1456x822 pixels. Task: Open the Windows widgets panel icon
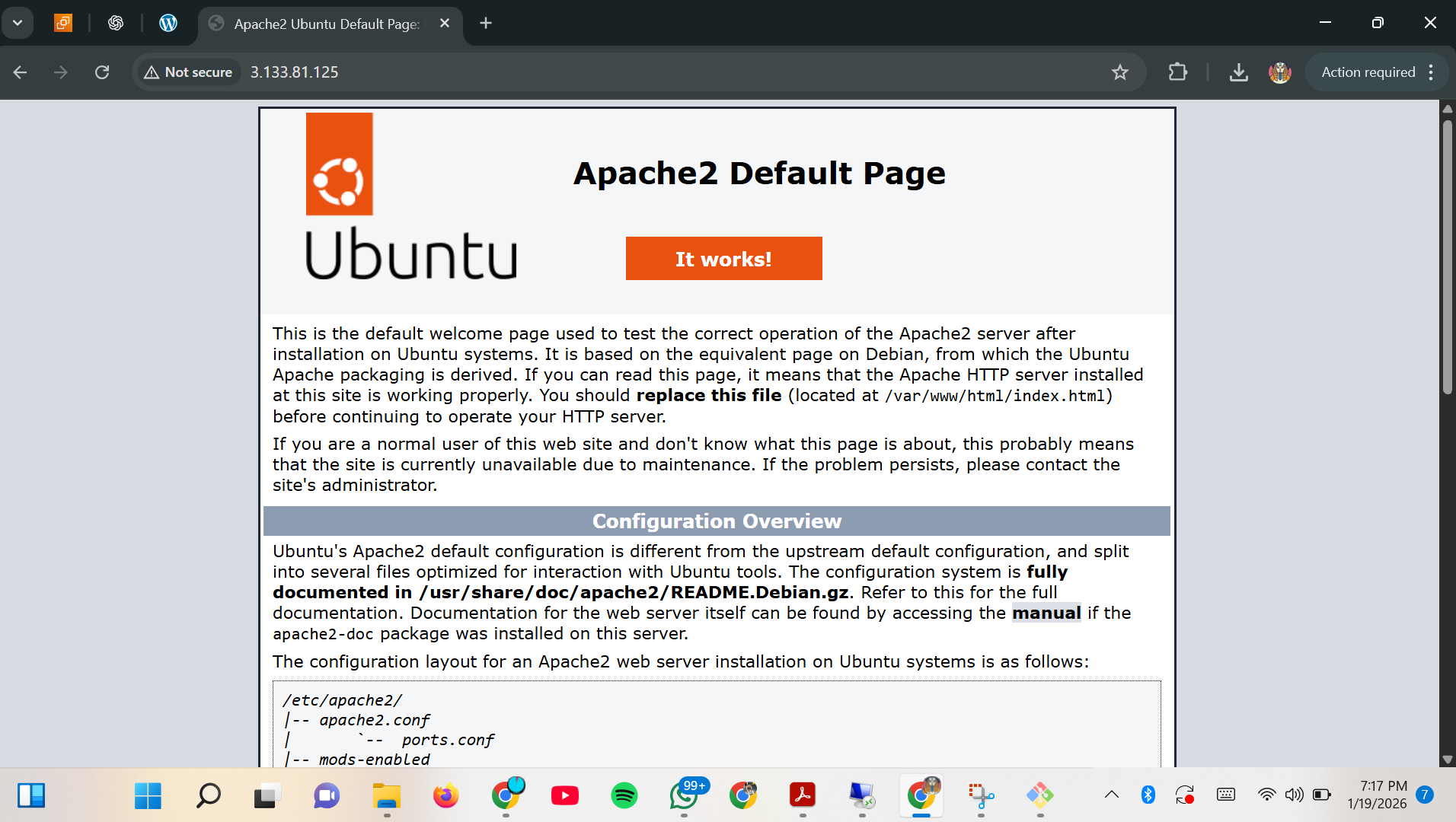[31, 795]
